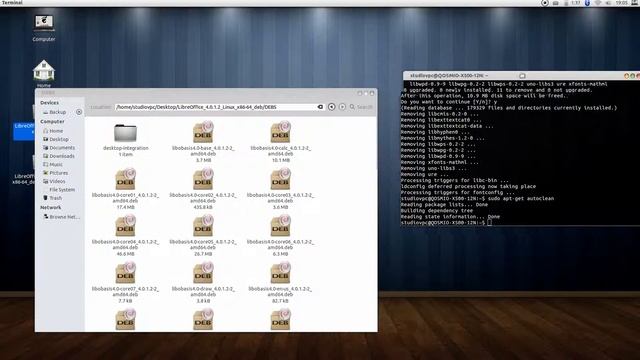Eject the Backup device
Screen dimensions: 640x360
(x=79, y=112)
